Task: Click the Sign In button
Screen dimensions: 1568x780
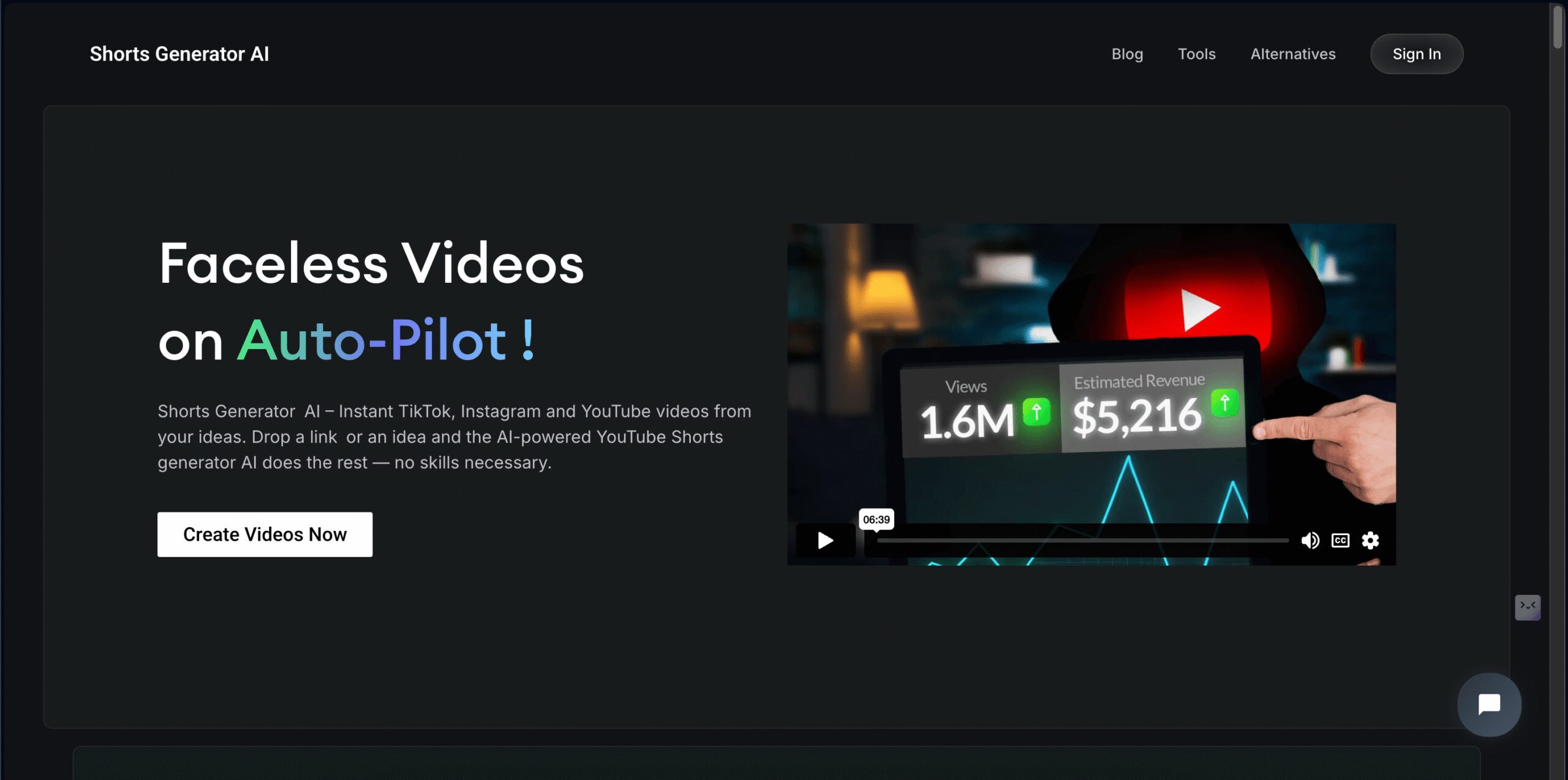Action: click(x=1416, y=54)
